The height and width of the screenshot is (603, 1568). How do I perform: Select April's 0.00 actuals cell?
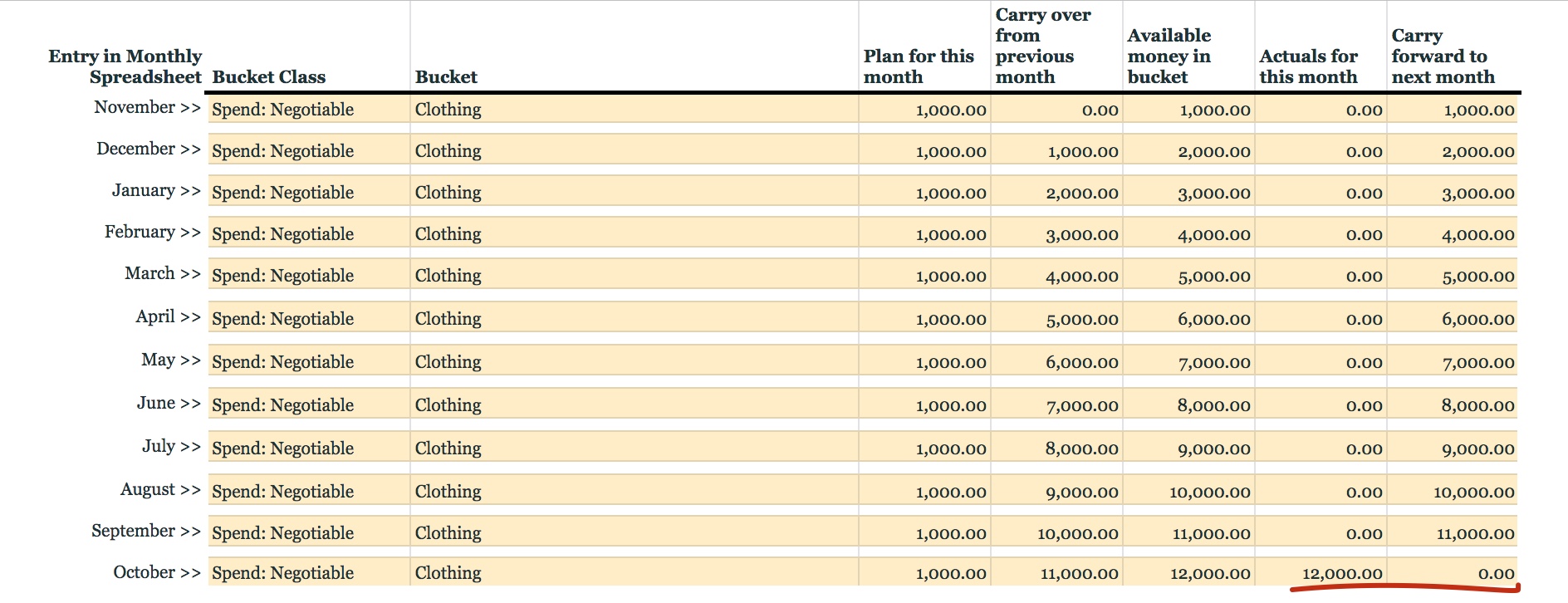1321,319
